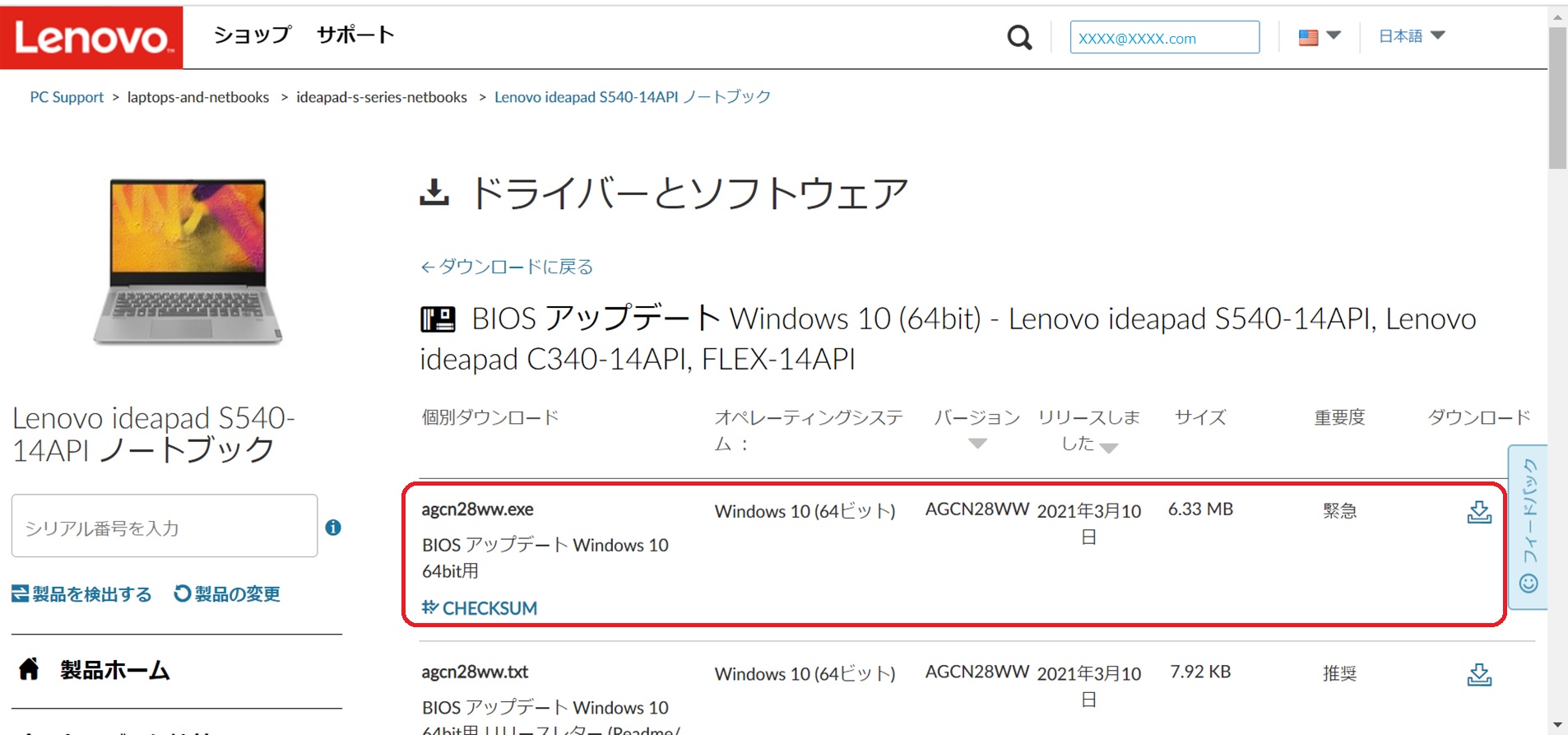Click the US flag country selector
The image size is (1568, 735).
tap(1320, 37)
